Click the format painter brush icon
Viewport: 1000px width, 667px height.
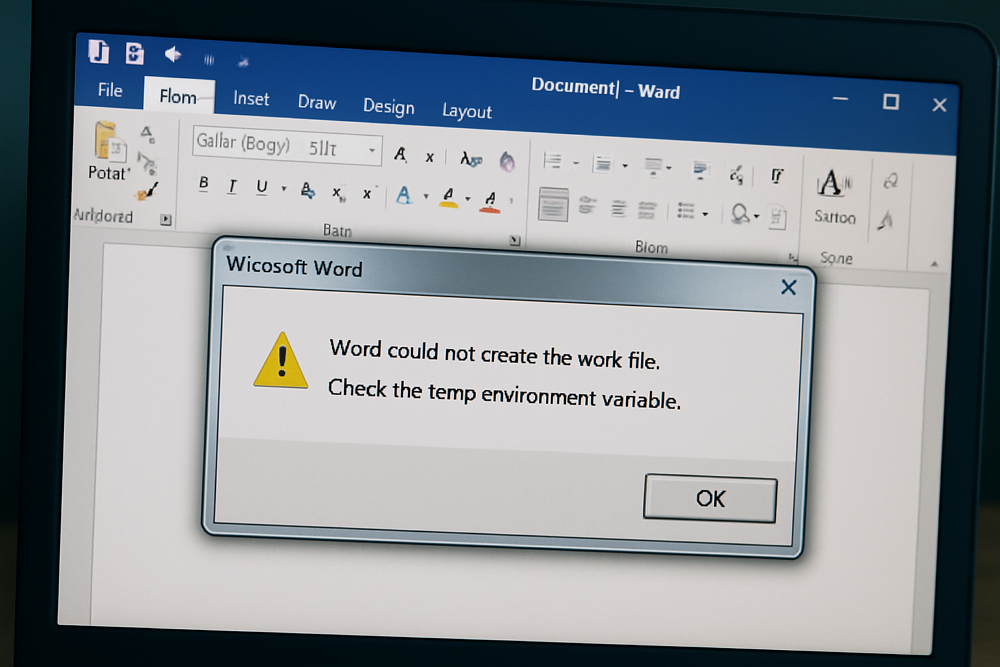[x=148, y=191]
